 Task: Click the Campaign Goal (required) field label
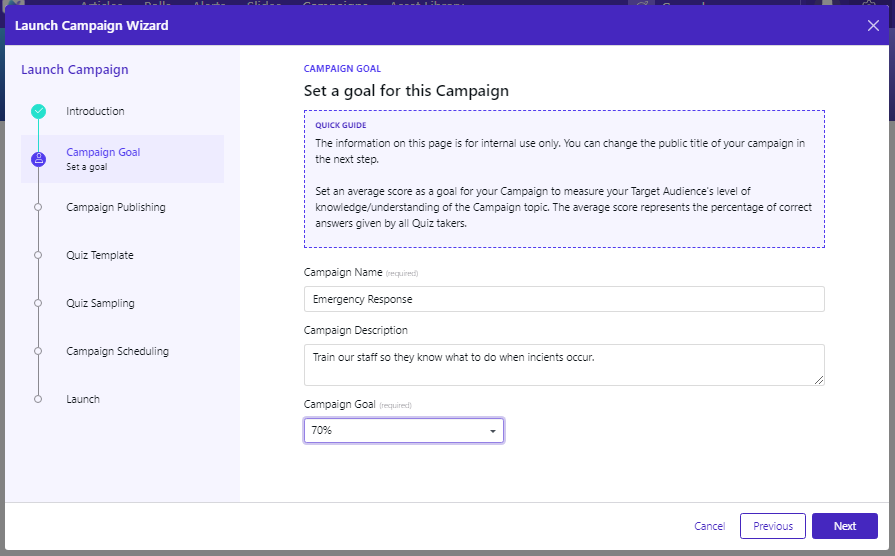pyautogui.click(x=357, y=405)
